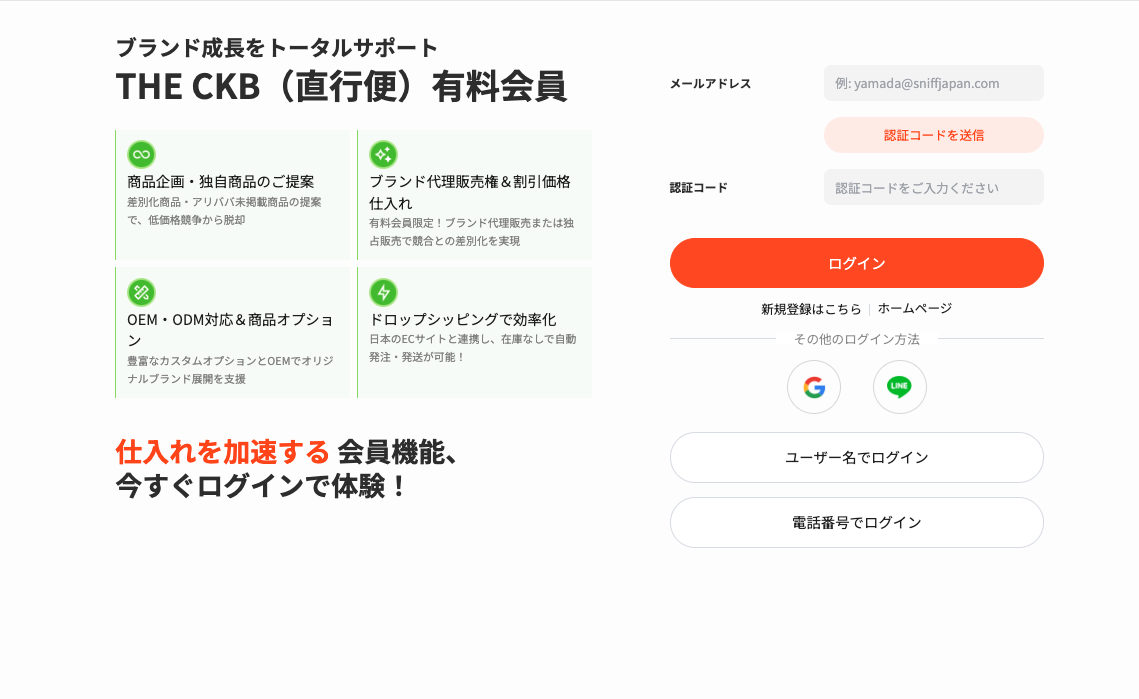The height and width of the screenshot is (699, 1139).
Task: Click the lightning dropshipping icon
Action: 384,292
